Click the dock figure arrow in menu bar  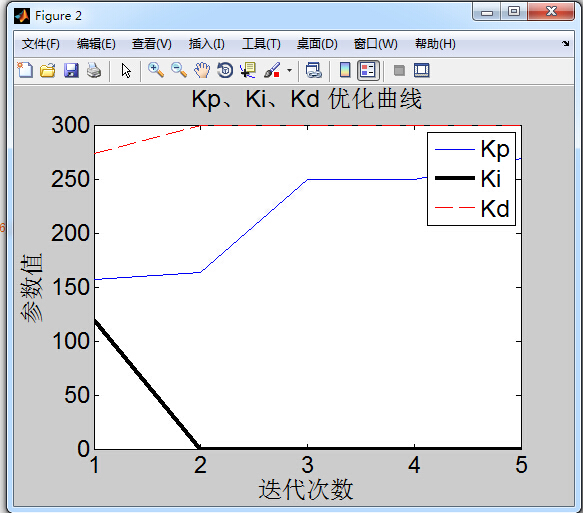point(566,43)
